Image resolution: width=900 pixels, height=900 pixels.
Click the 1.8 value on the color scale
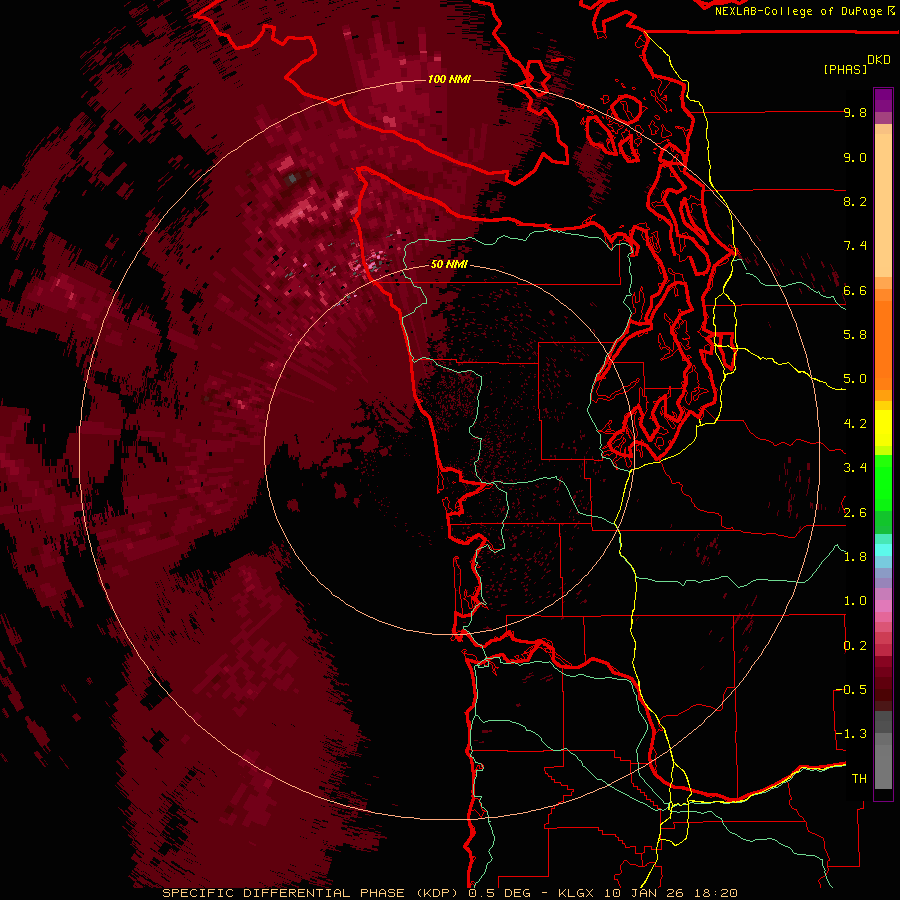click(x=855, y=557)
